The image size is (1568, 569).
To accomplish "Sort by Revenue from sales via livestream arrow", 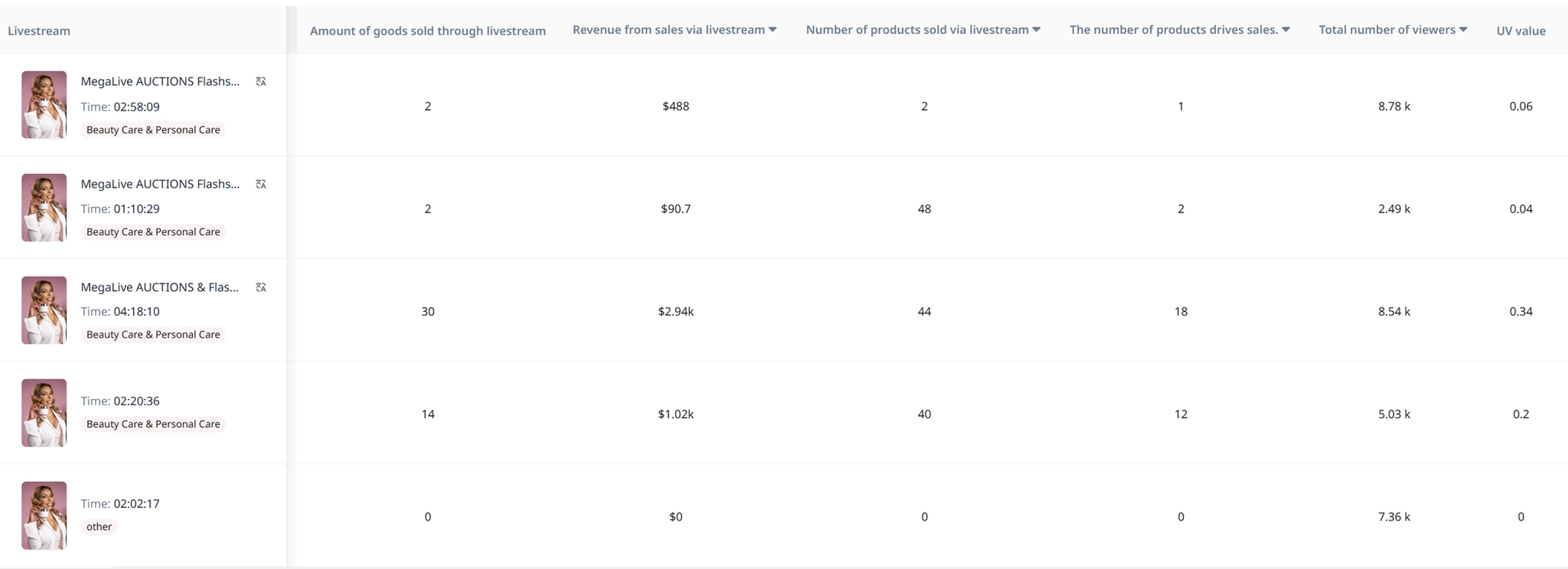I will click(772, 30).
